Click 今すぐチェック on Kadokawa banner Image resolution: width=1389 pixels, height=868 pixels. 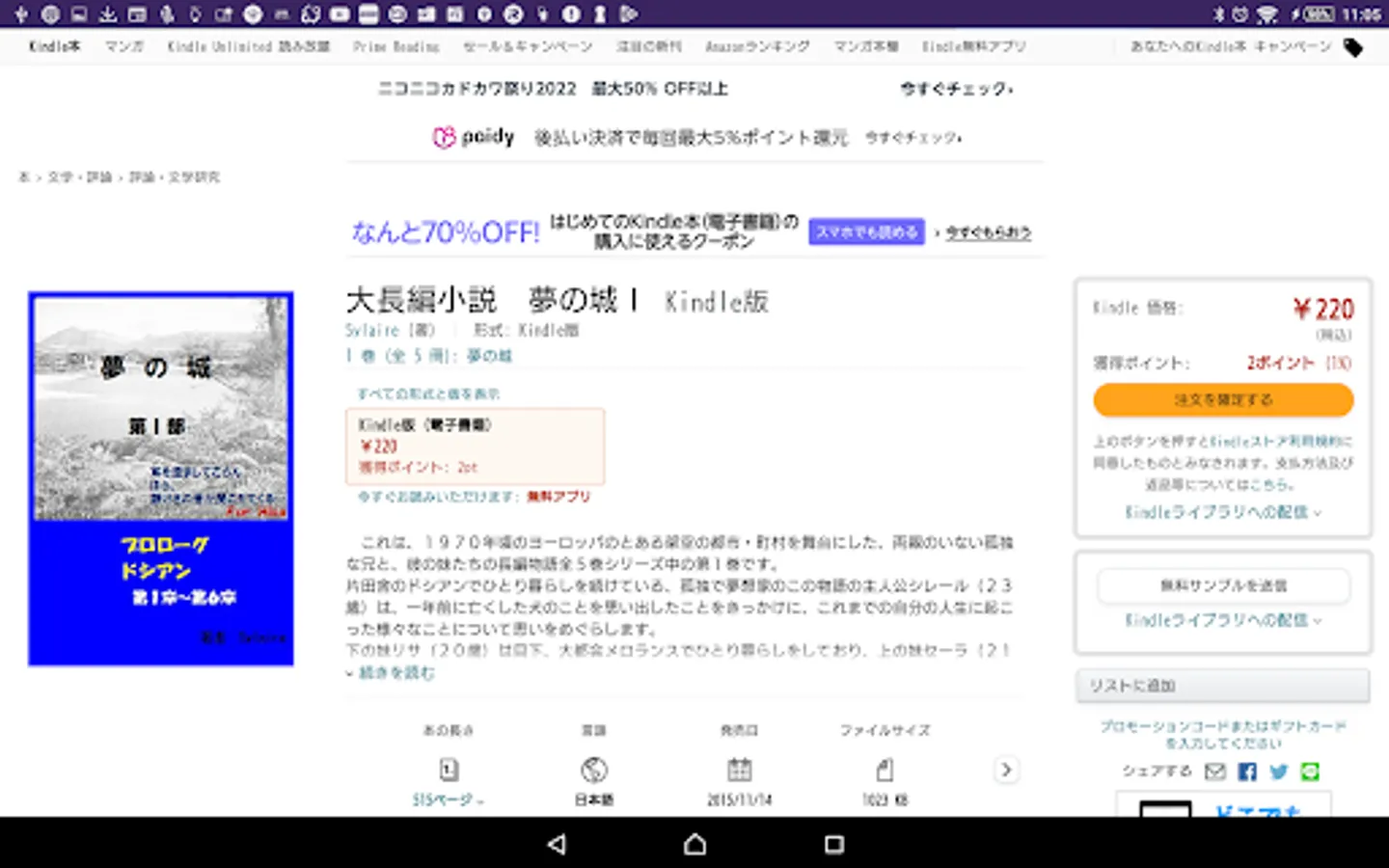(956, 89)
